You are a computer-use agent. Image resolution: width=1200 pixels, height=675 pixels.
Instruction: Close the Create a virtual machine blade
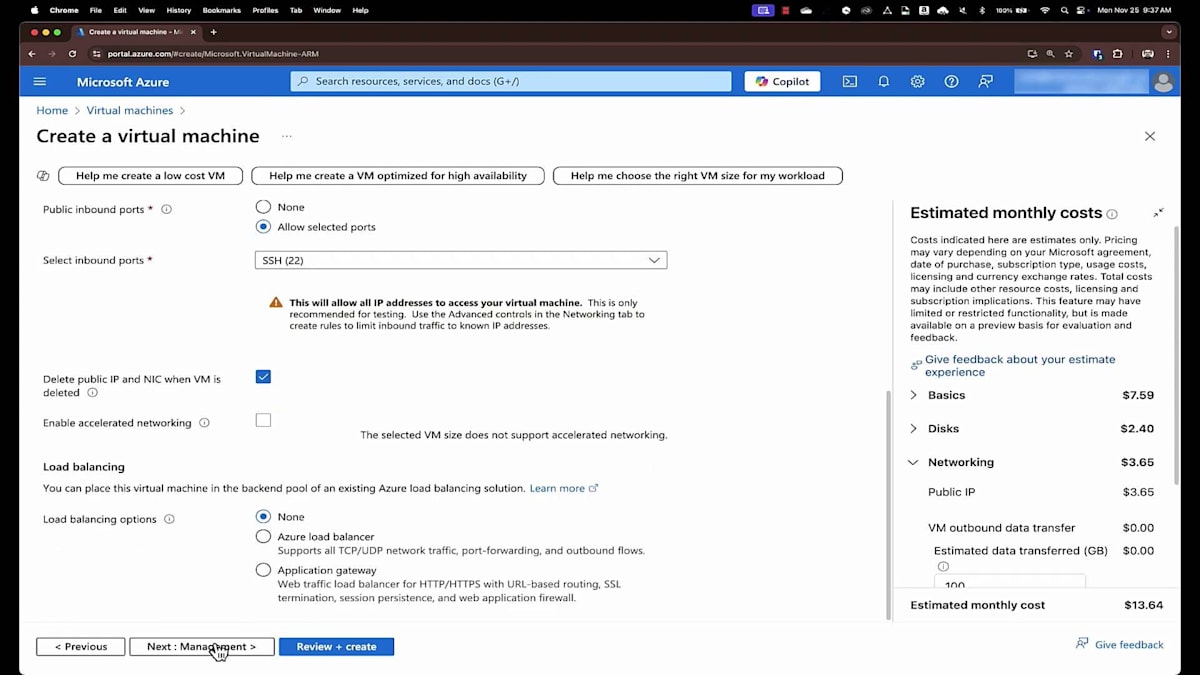(x=1150, y=136)
